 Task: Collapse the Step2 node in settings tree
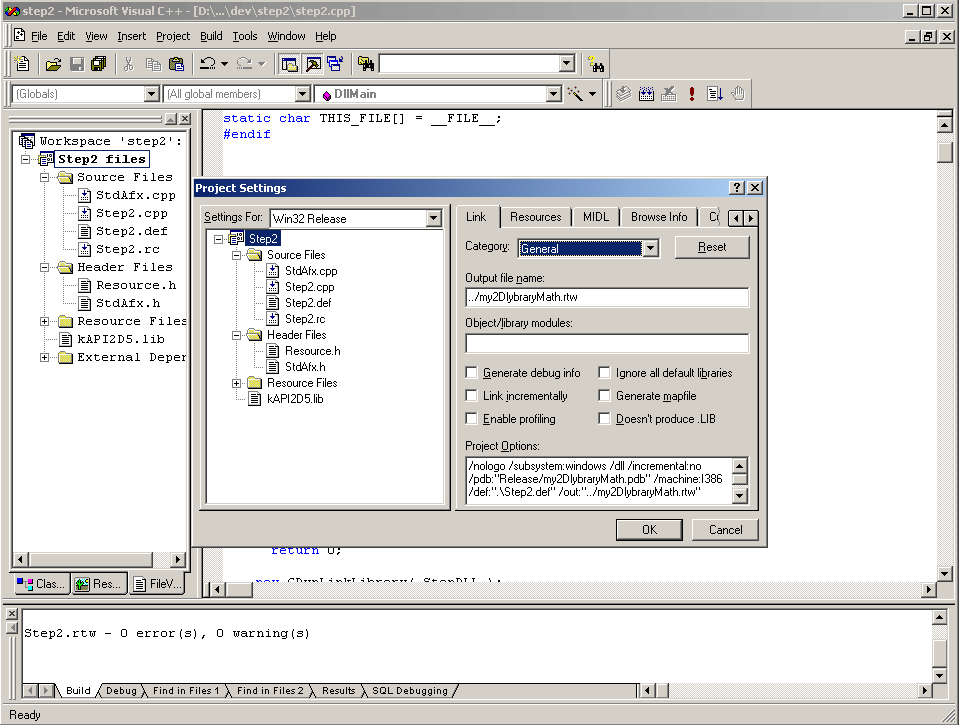(x=218, y=239)
